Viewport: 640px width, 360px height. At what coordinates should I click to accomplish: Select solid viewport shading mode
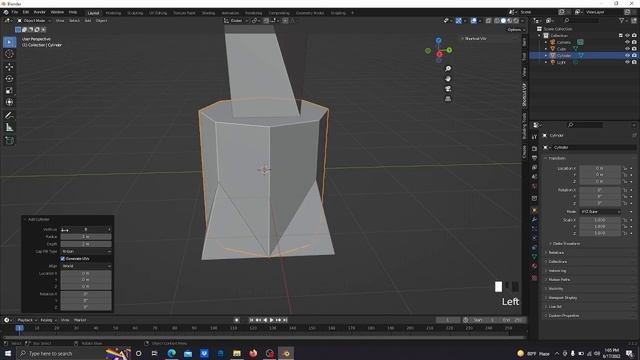coord(503,21)
